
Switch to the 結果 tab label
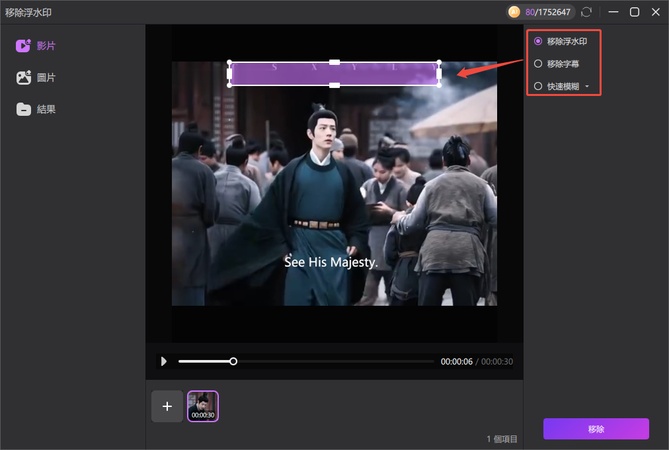[46, 109]
